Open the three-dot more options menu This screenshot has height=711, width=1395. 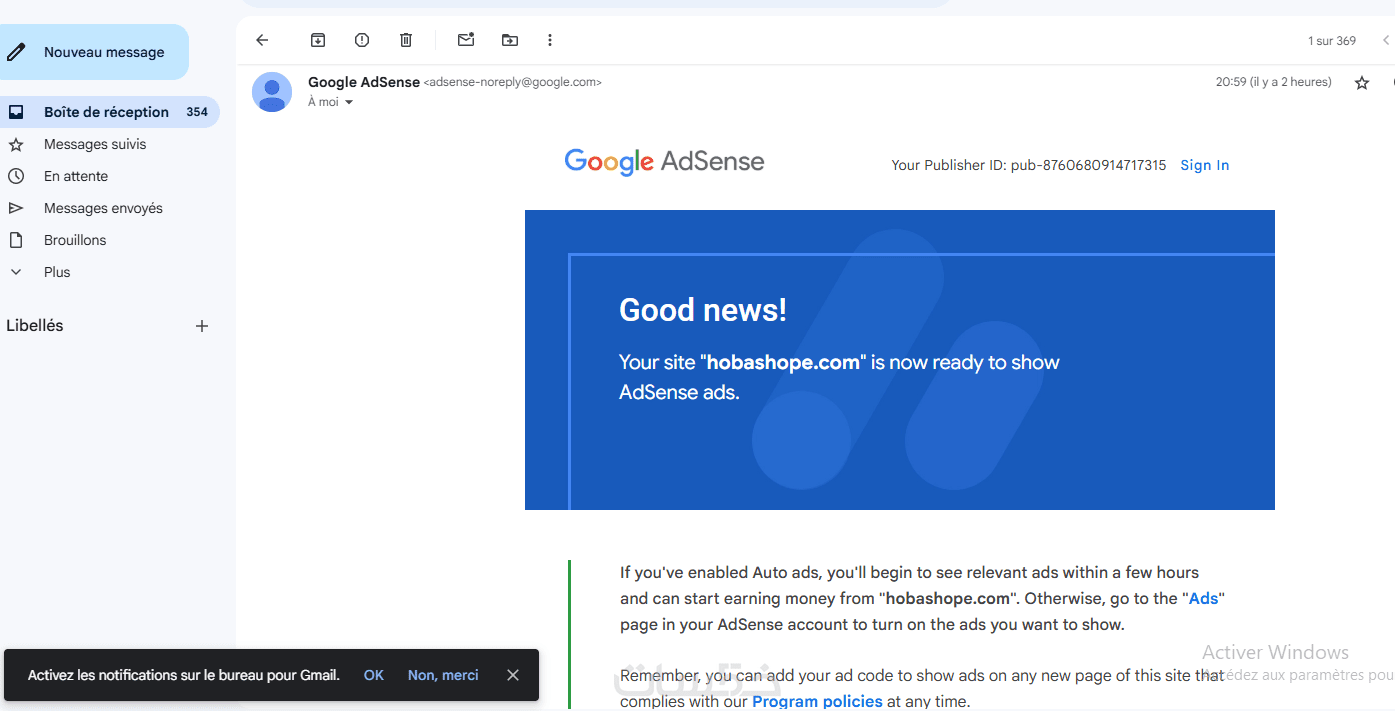pyautogui.click(x=550, y=40)
